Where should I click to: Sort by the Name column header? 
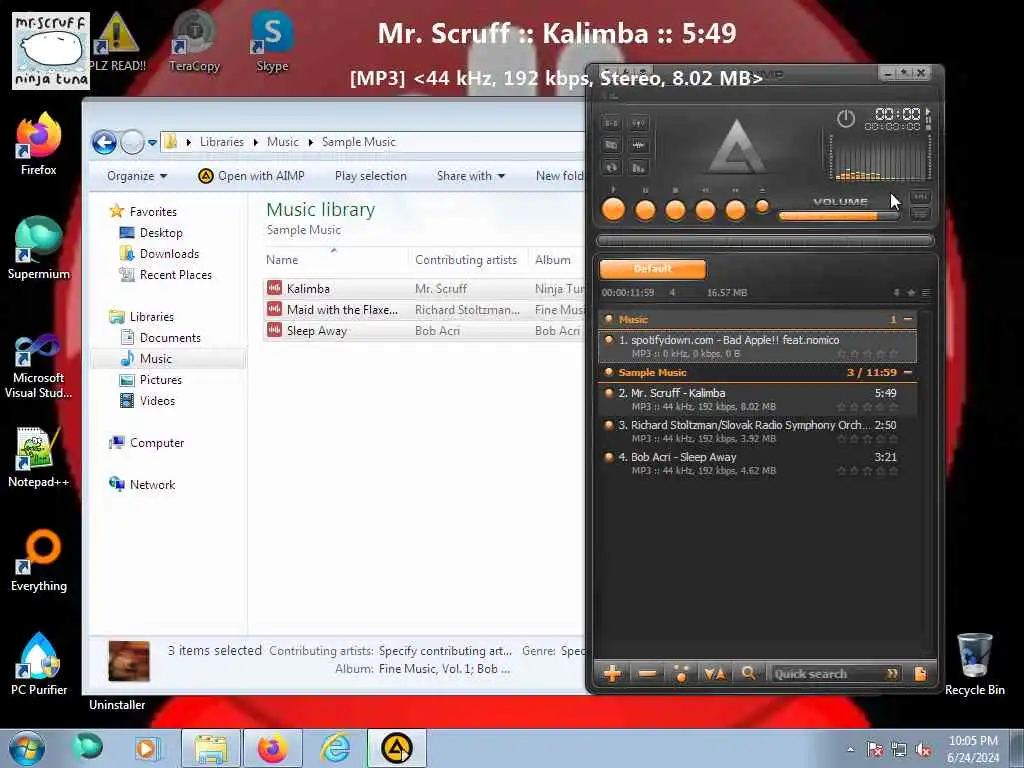pos(335,259)
